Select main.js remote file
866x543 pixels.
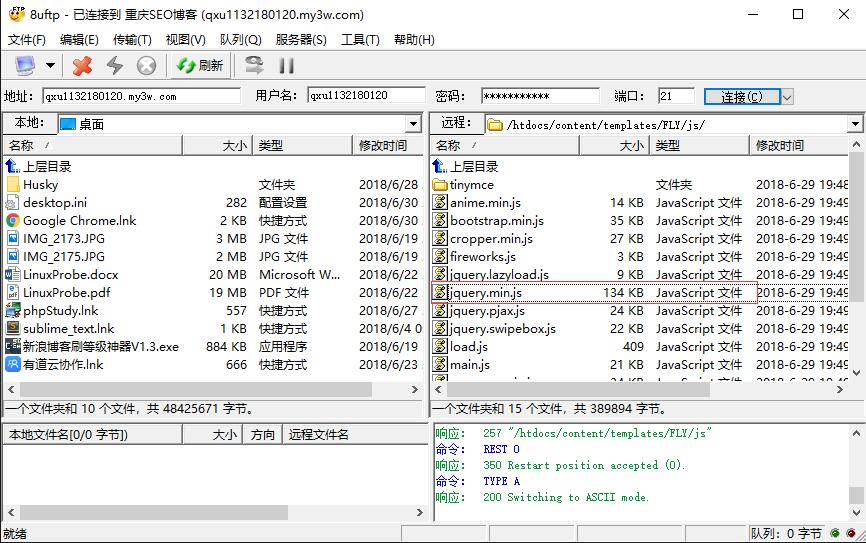tap(461, 365)
